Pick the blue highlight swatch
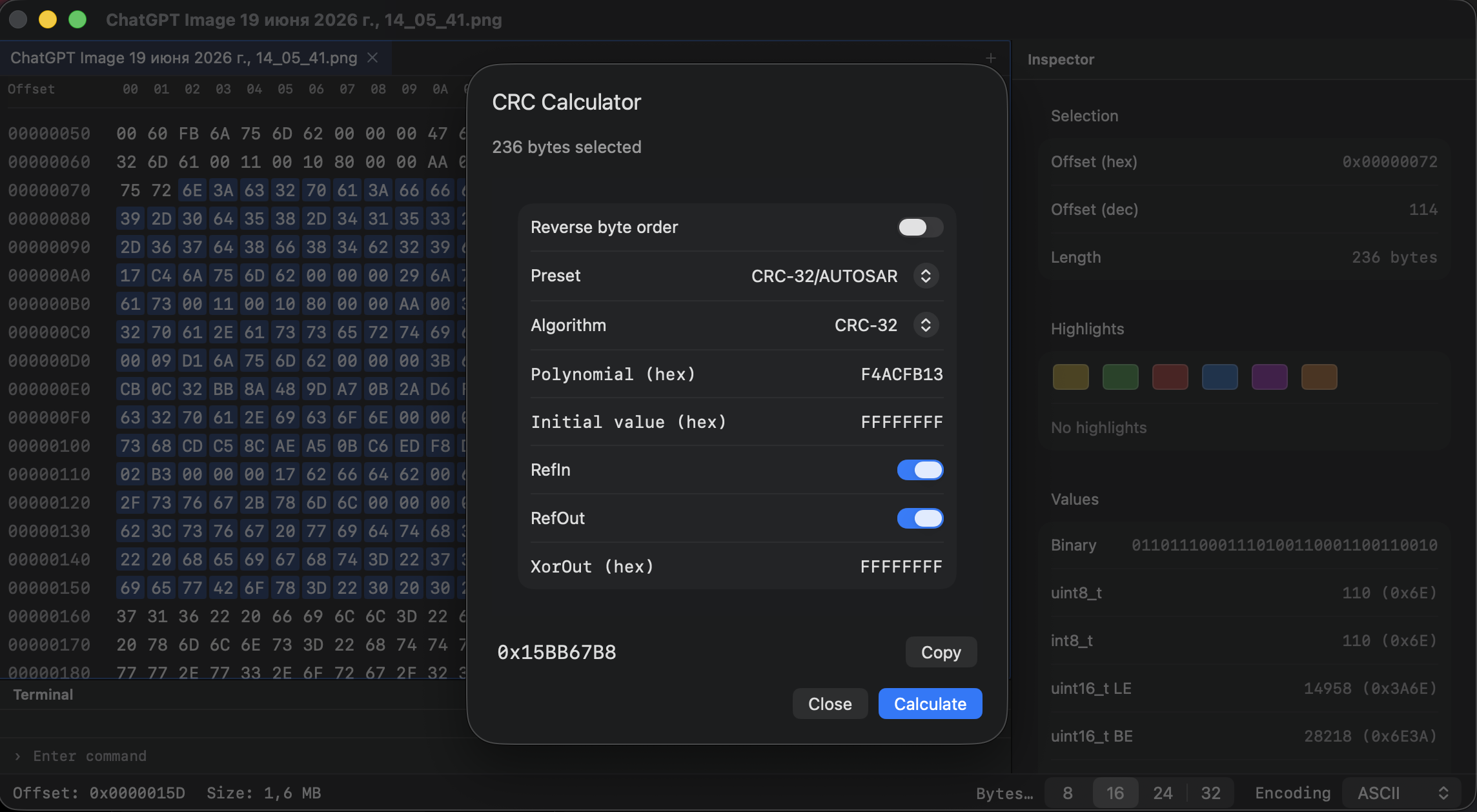Viewport: 1477px width, 812px height. (x=1220, y=377)
